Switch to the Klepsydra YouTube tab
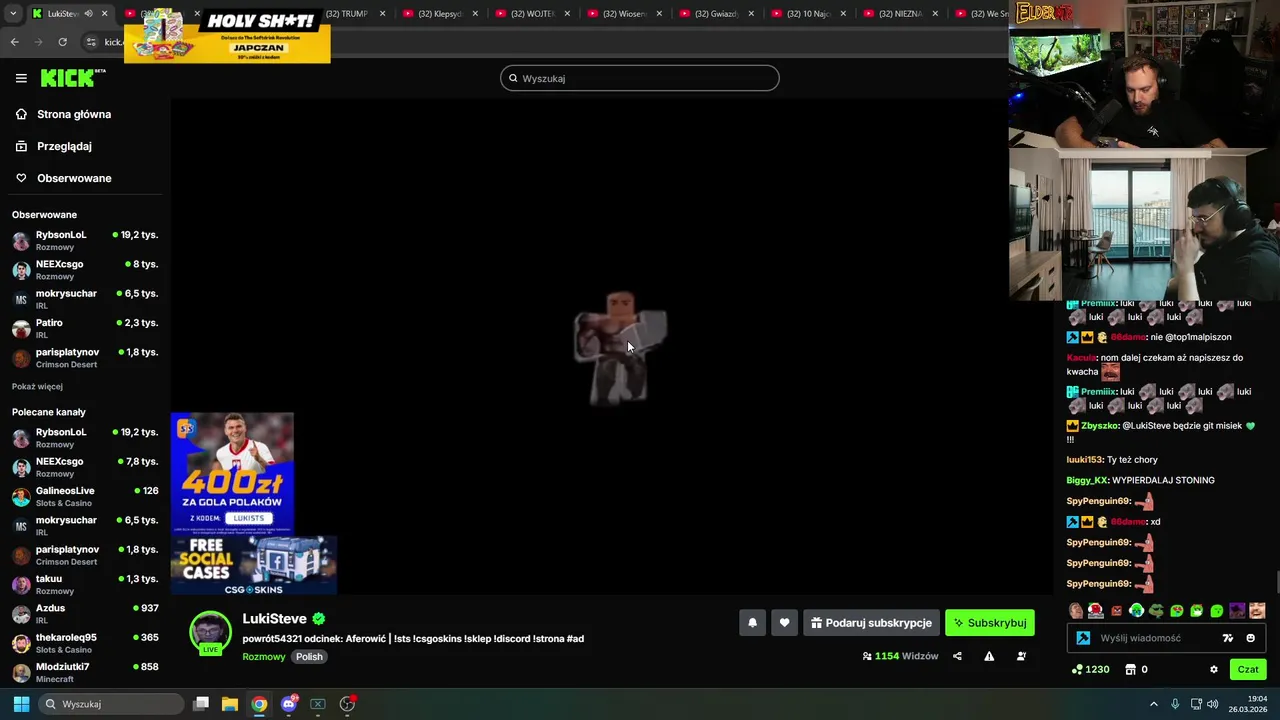 (440, 14)
